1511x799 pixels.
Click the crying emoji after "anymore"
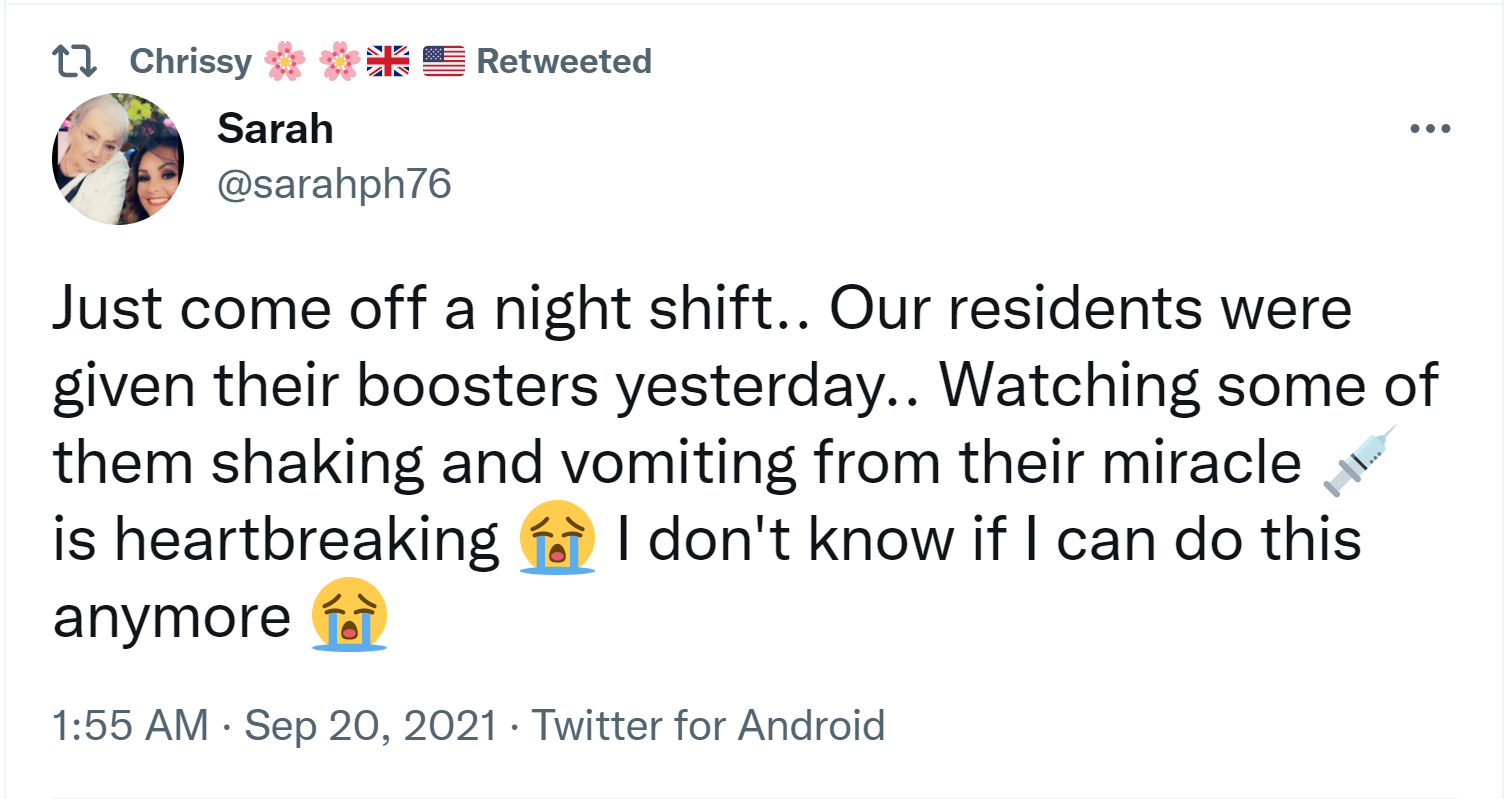pos(349,615)
